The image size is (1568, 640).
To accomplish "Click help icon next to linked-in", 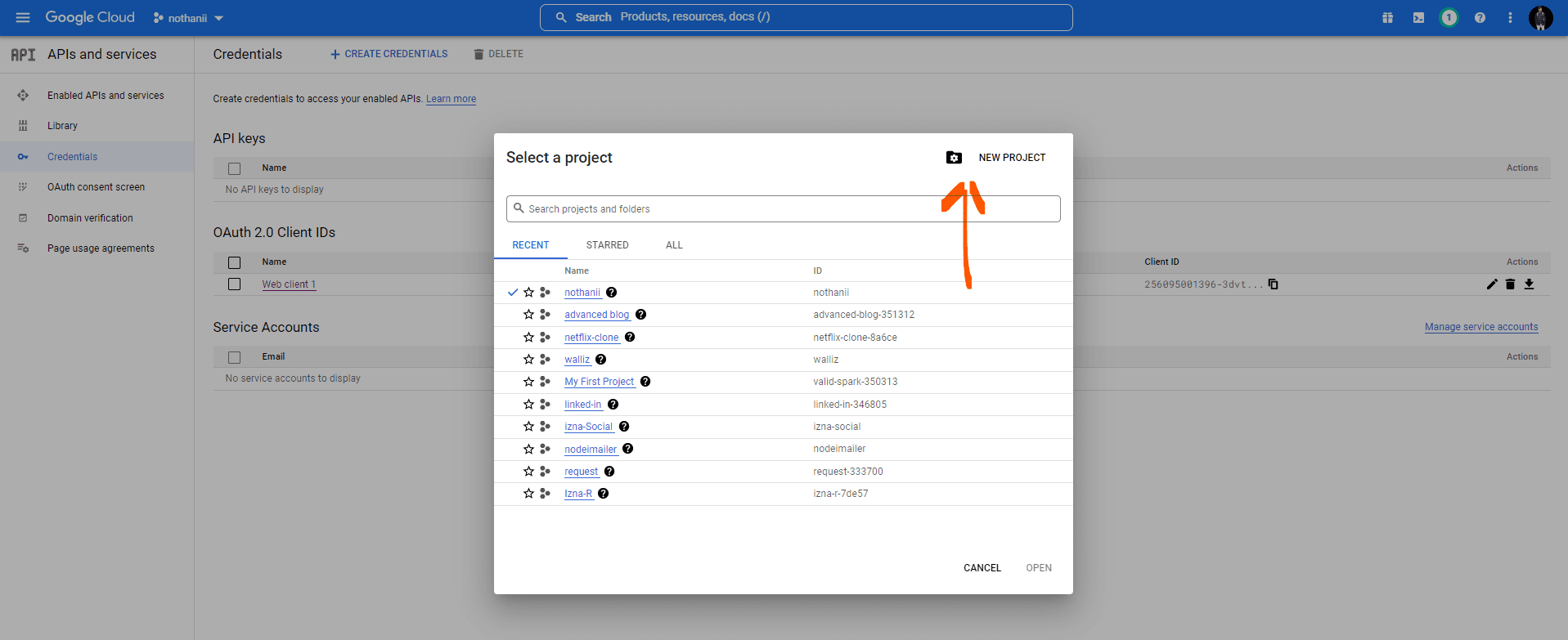I will coord(613,404).
